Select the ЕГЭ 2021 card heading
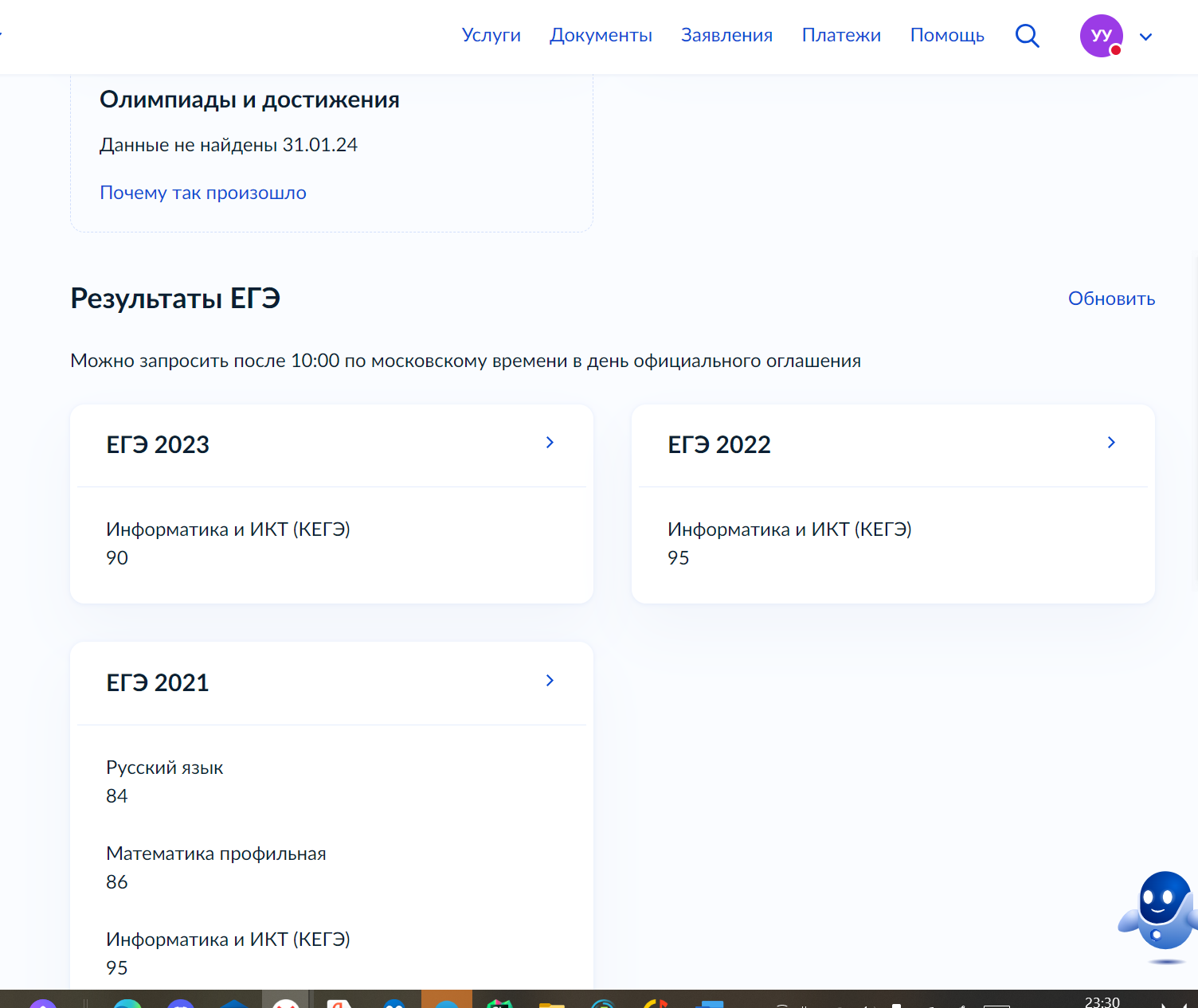 [x=158, y=682]
